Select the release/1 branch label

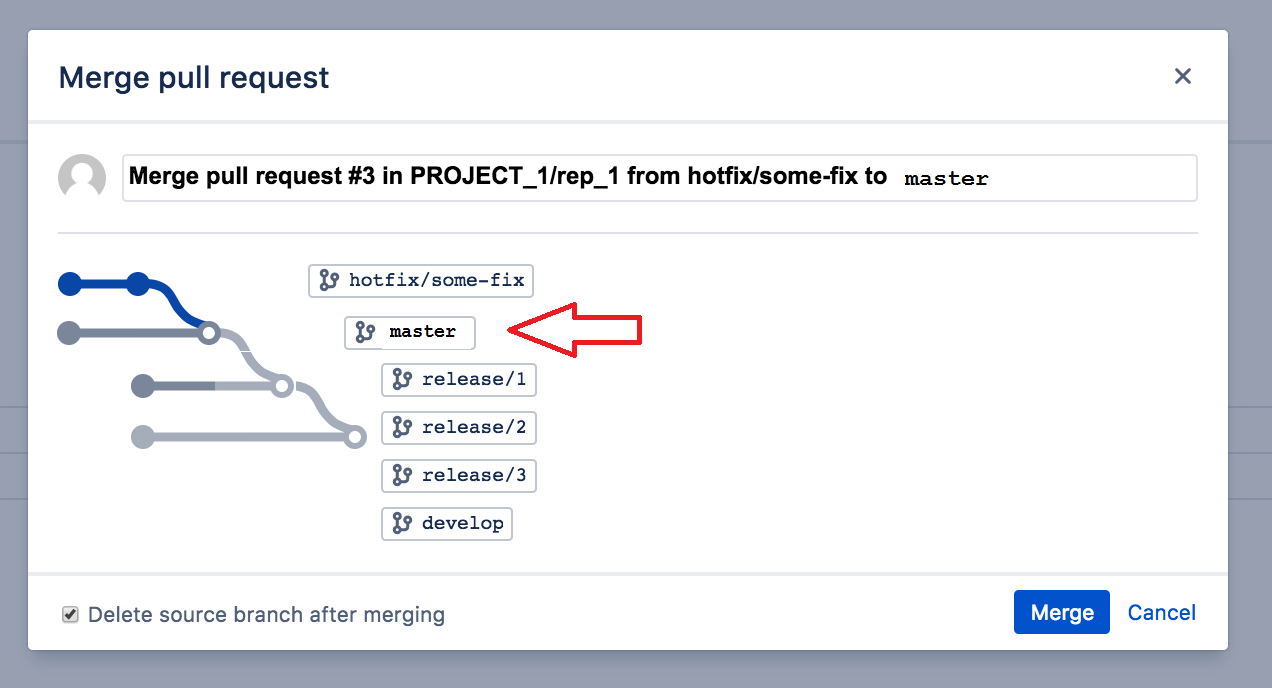[x=459, y=380]
